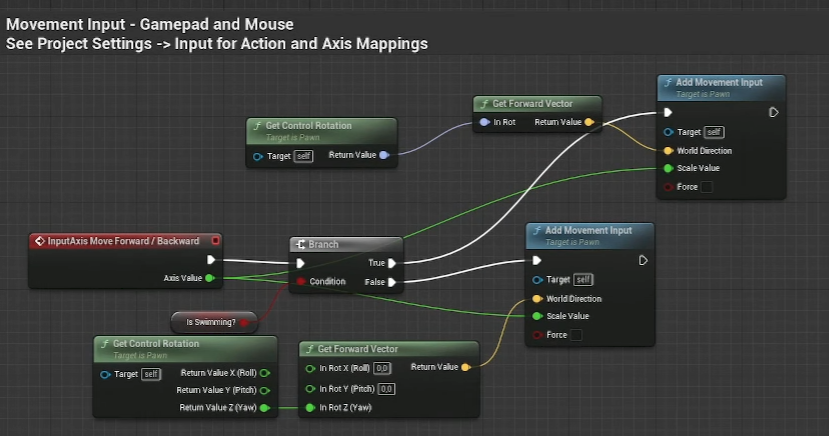Click the Is Swimming? red output pin
Image resolution: width=829 pixels, height=436 pixels.
(244, 322)
